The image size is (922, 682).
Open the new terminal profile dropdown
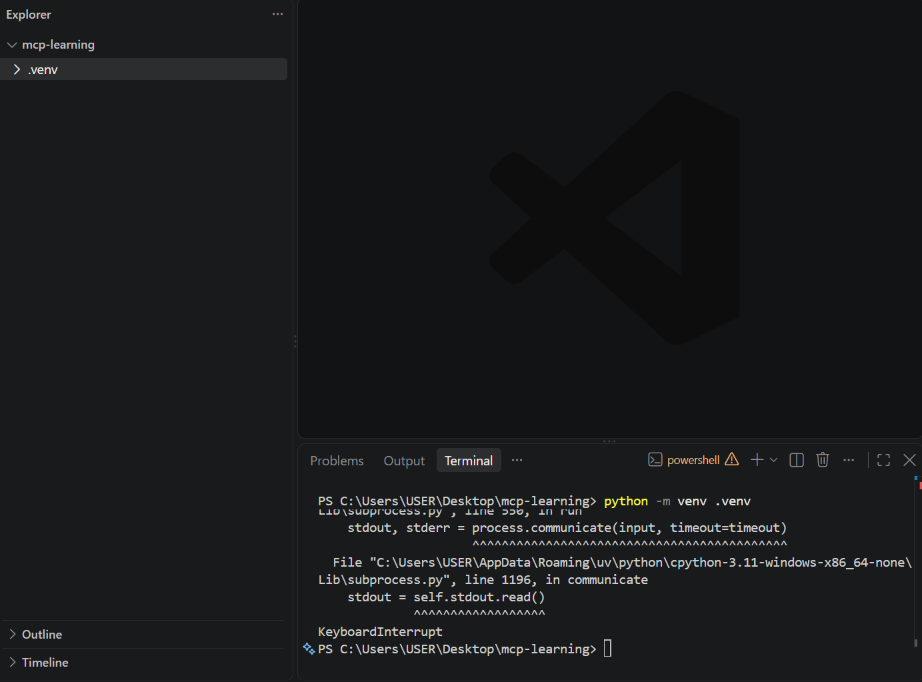click(774, 460)
